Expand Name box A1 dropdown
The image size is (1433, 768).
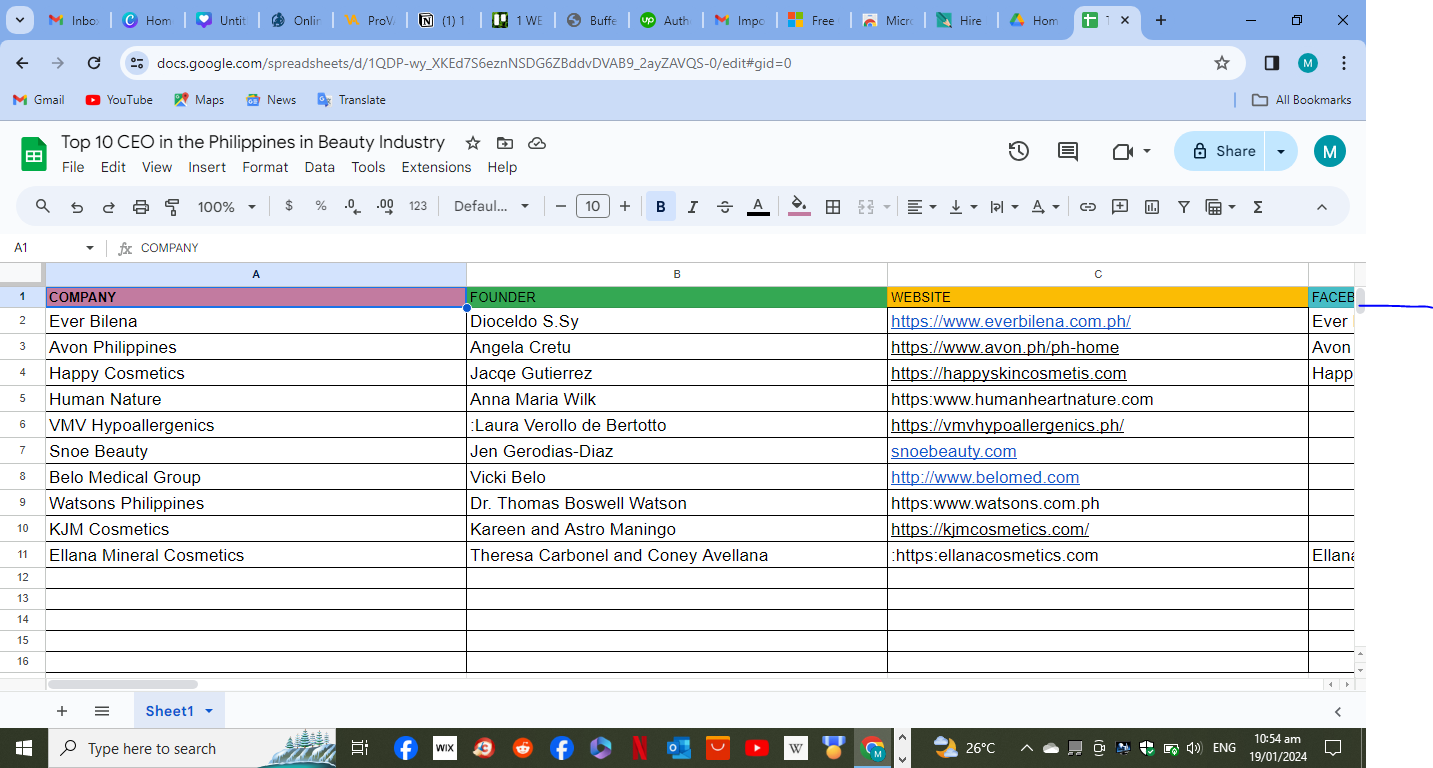click(x=90, y=248)
